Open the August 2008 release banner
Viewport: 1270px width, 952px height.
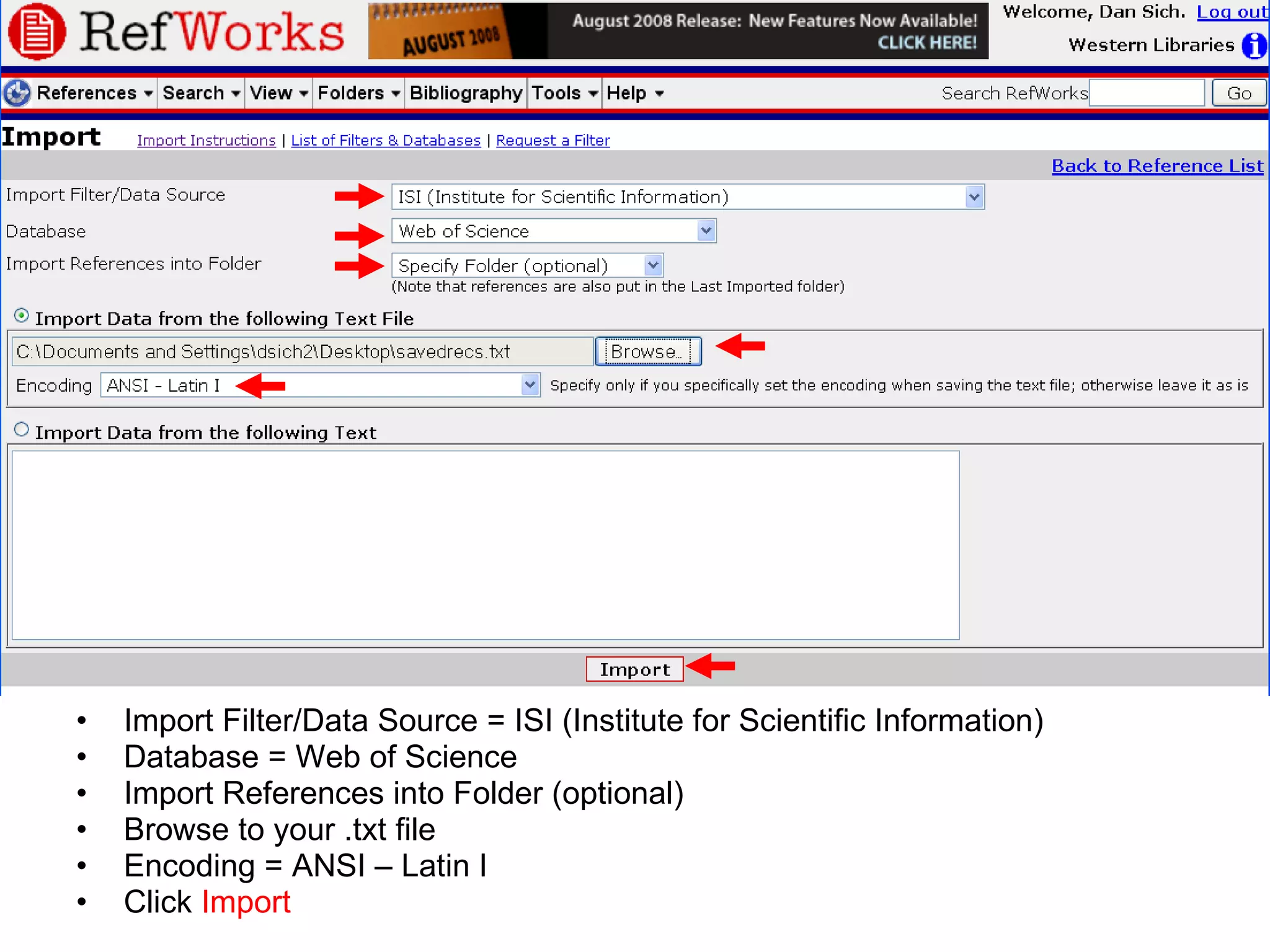pyautogui.click(x=678, y=31)
